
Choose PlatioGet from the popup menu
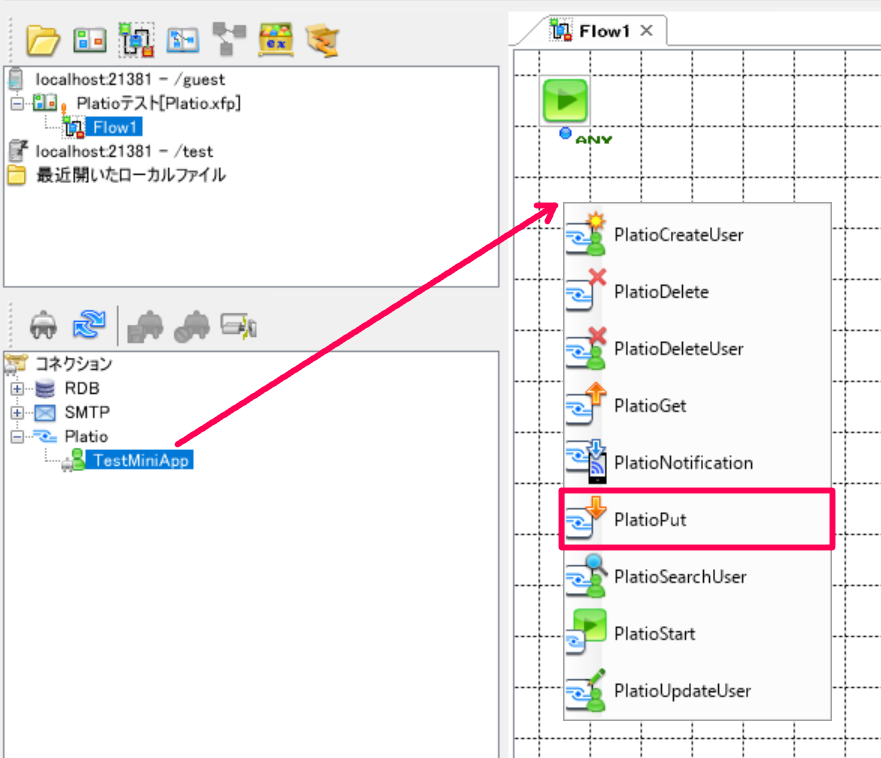point(697,405)
